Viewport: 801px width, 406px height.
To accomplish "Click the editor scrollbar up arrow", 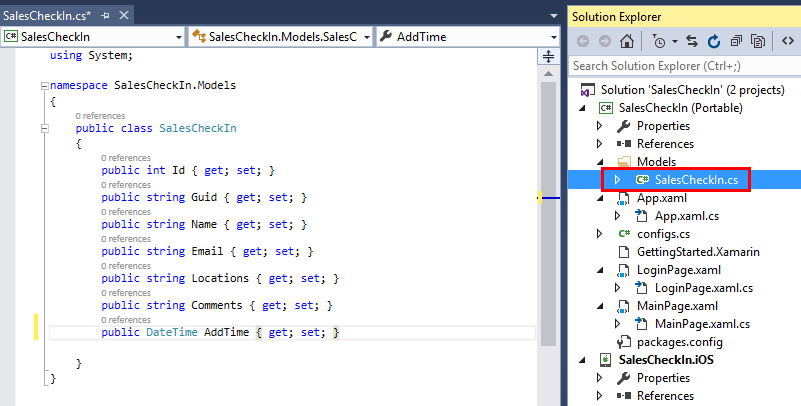I will pyautogui.click(x=548, y=74).
